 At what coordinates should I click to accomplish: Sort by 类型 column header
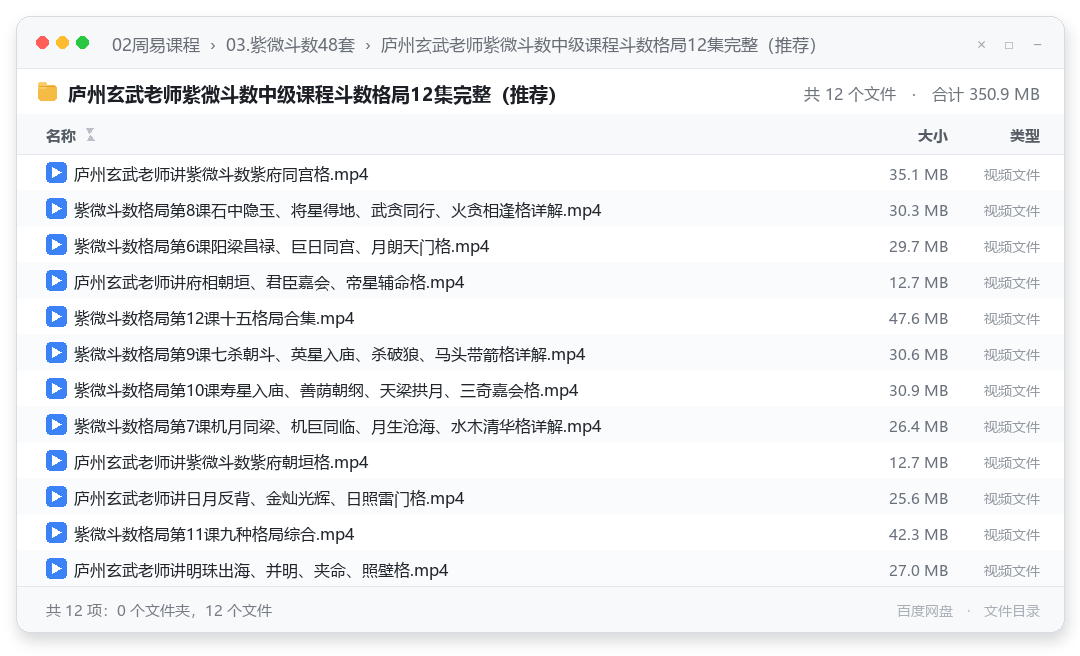pos(1025,136)
